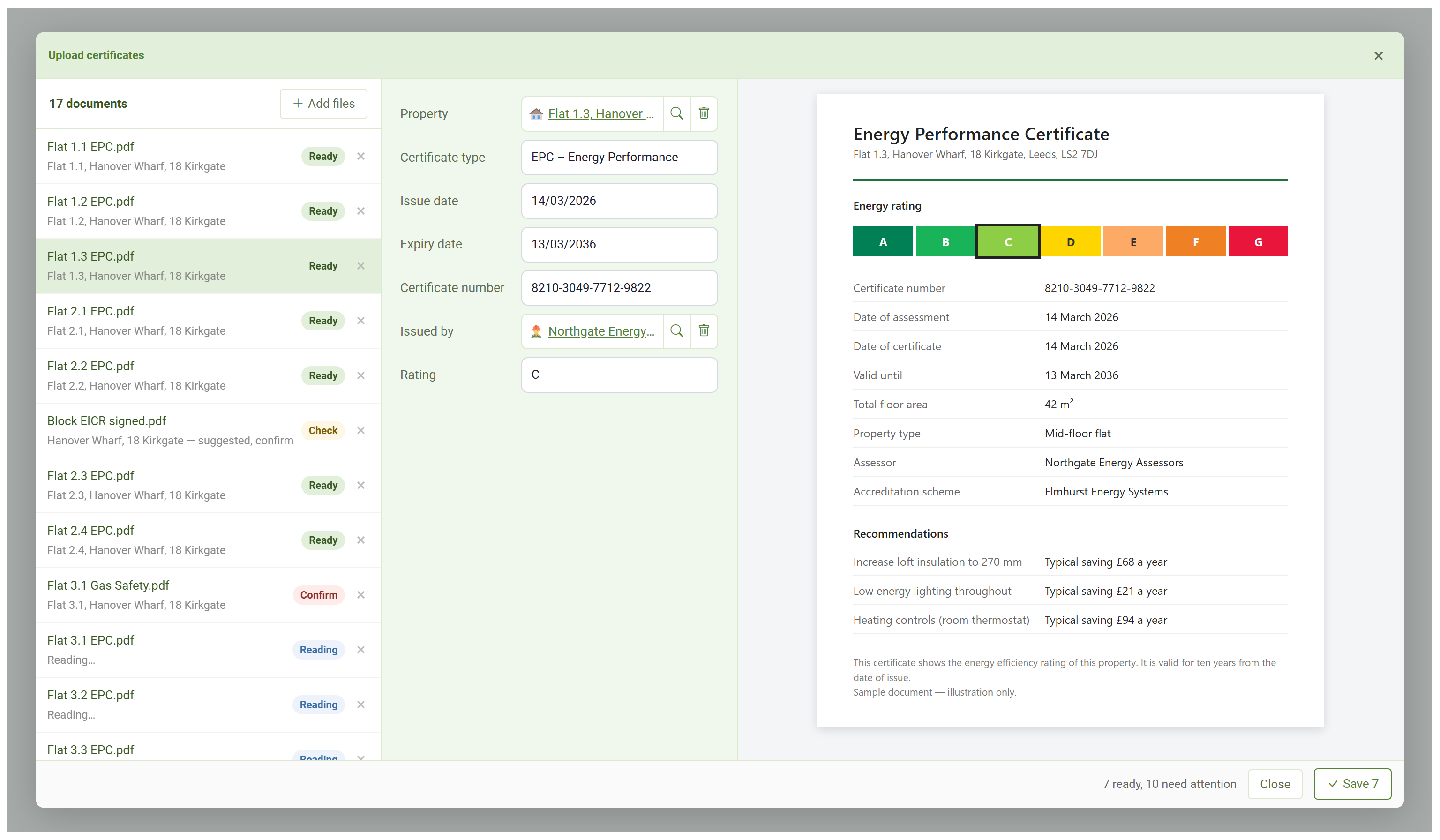The image size is (1440, 840).
Task: Remove Block EICR signed.pdf from the list
Action: click(x=360, y=430)
